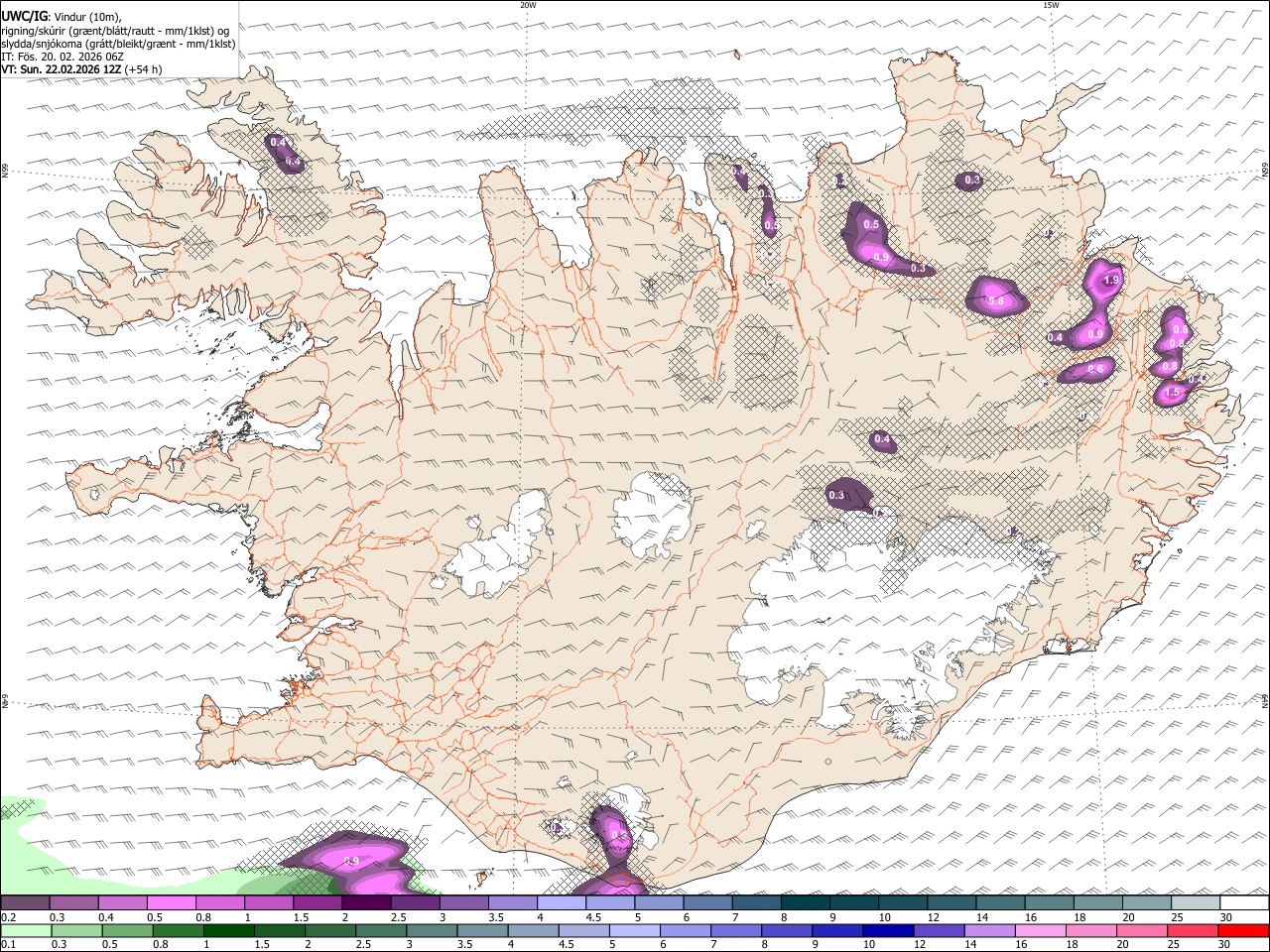The height and width of the screenshot is (952, 1270).
Task: Click the 0.9 value in the southwest offshore pink area
Action: tap(351, 861)
